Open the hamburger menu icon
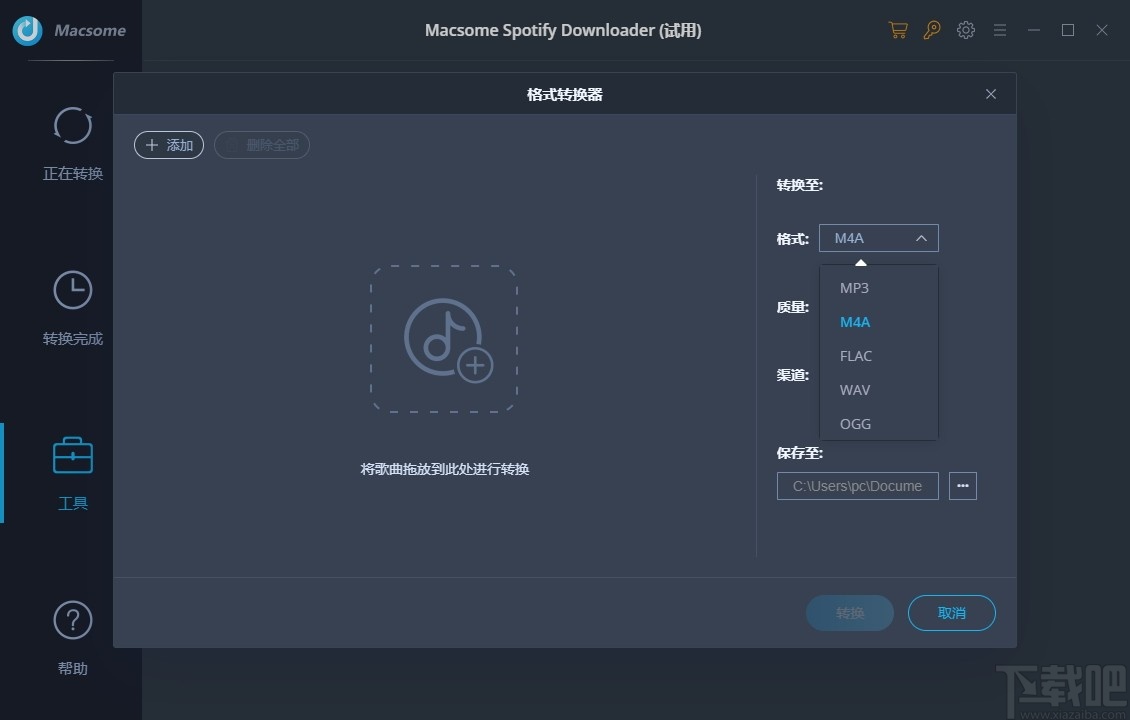This screenshot has height=720, width=1130. (x=999, y=30)
